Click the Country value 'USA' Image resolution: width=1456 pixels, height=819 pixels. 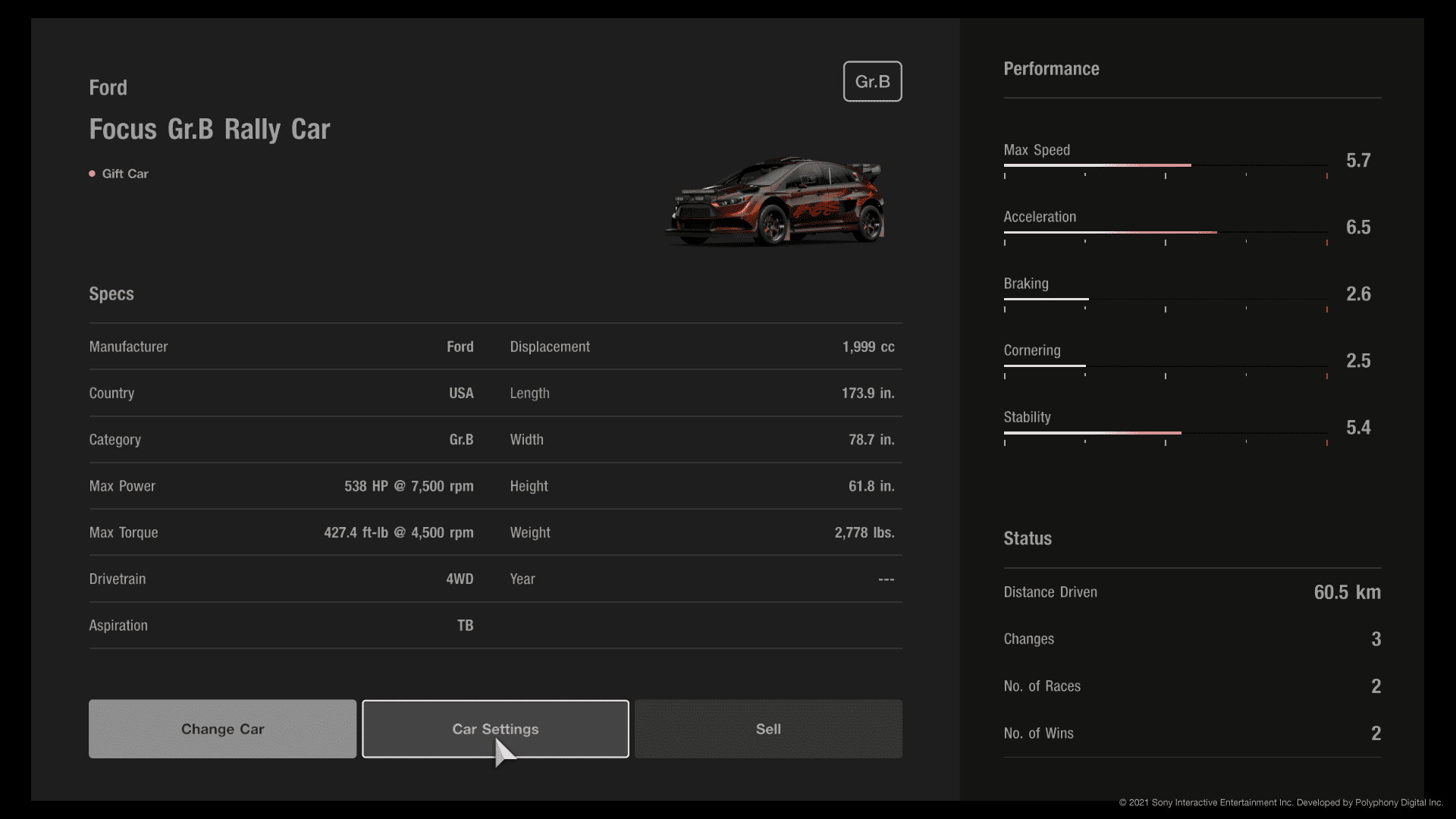[x=461, y=393]
